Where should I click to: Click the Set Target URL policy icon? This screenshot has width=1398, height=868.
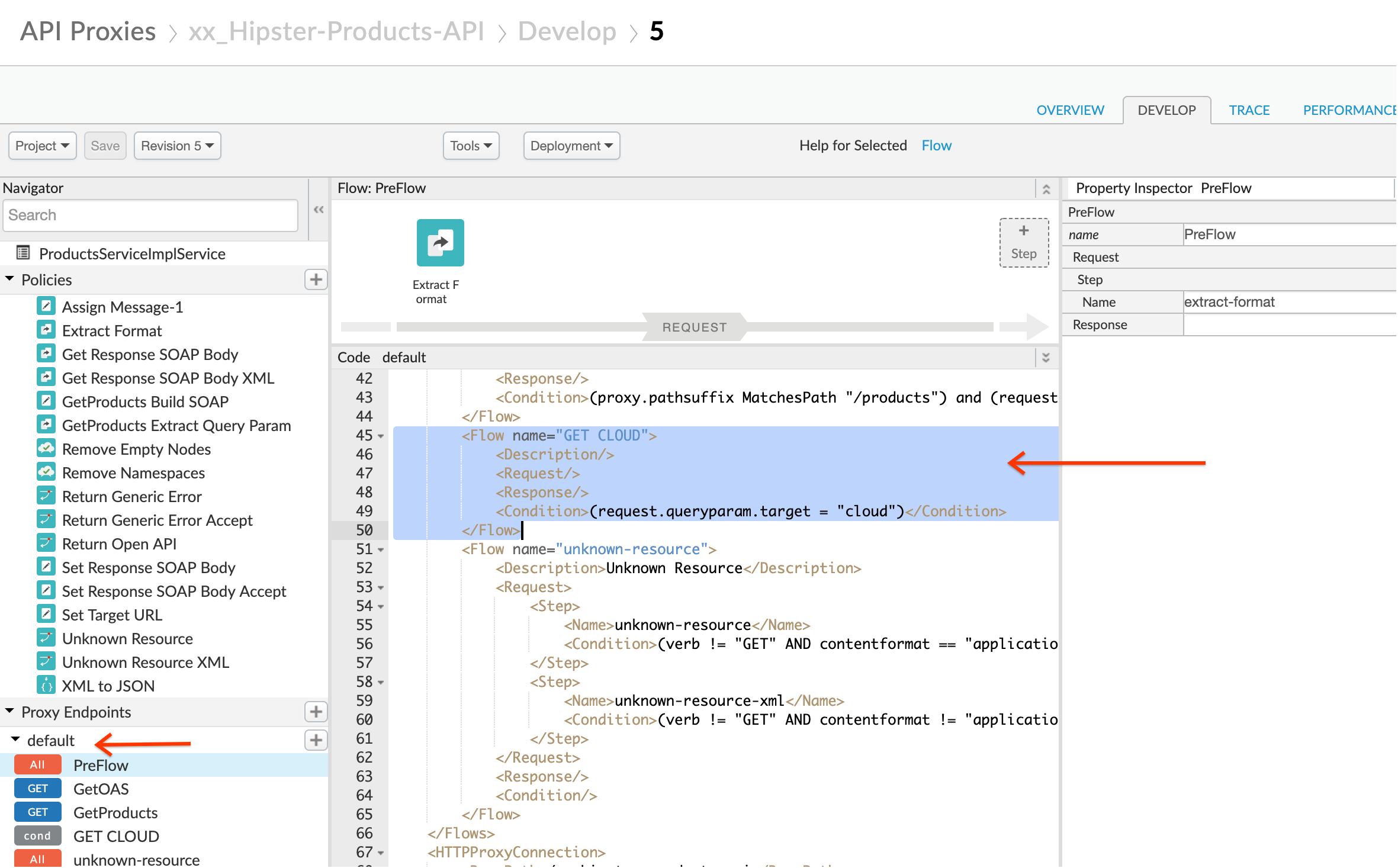pos(46,614)
